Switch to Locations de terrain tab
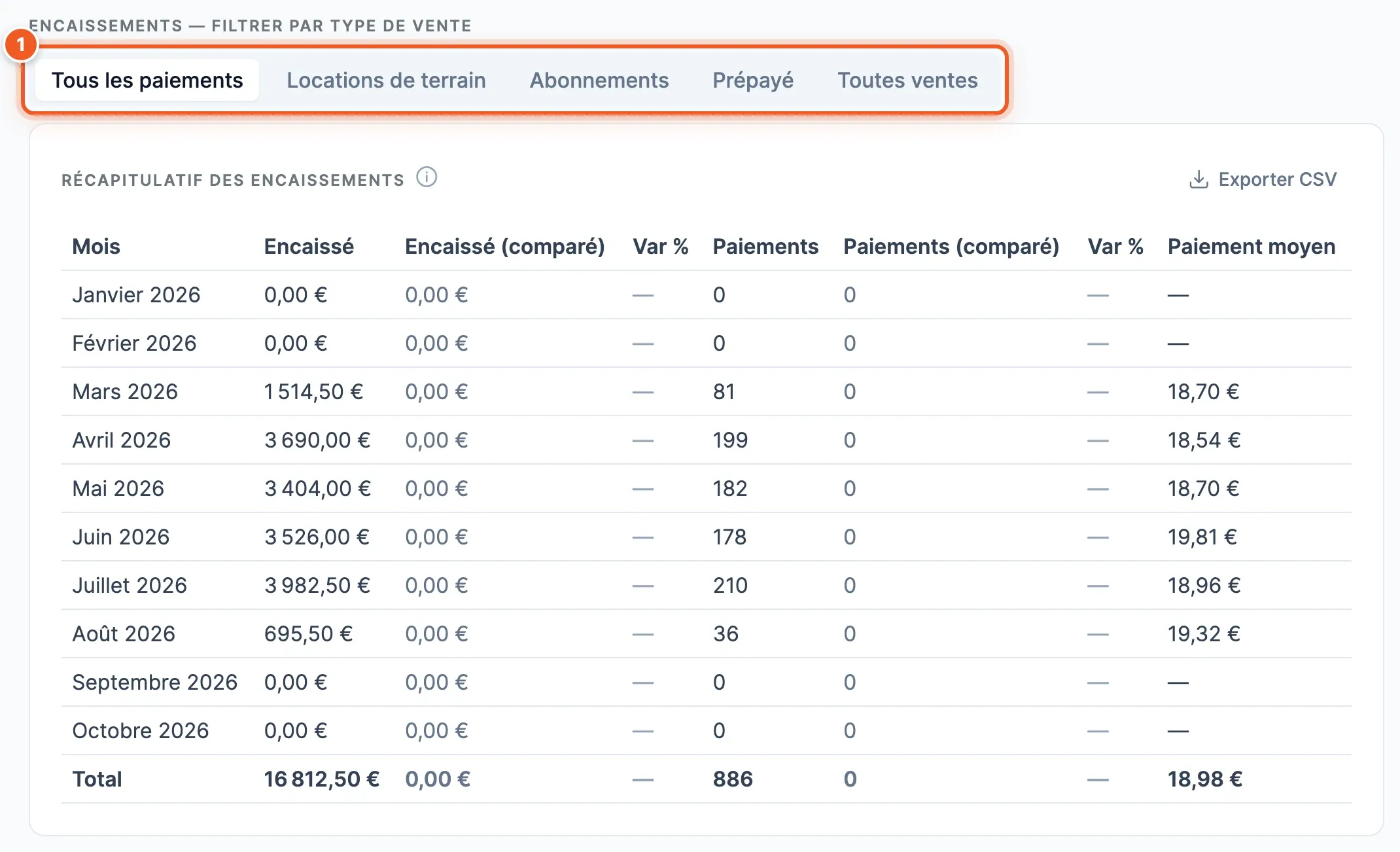 386,80
